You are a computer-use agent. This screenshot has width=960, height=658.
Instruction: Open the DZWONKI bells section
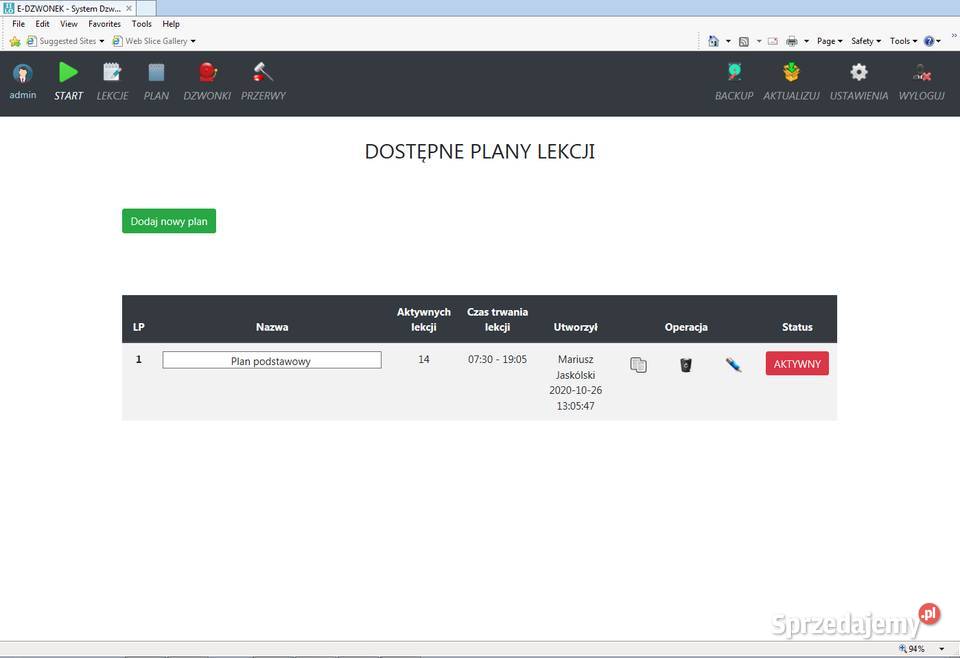(207, 73)
